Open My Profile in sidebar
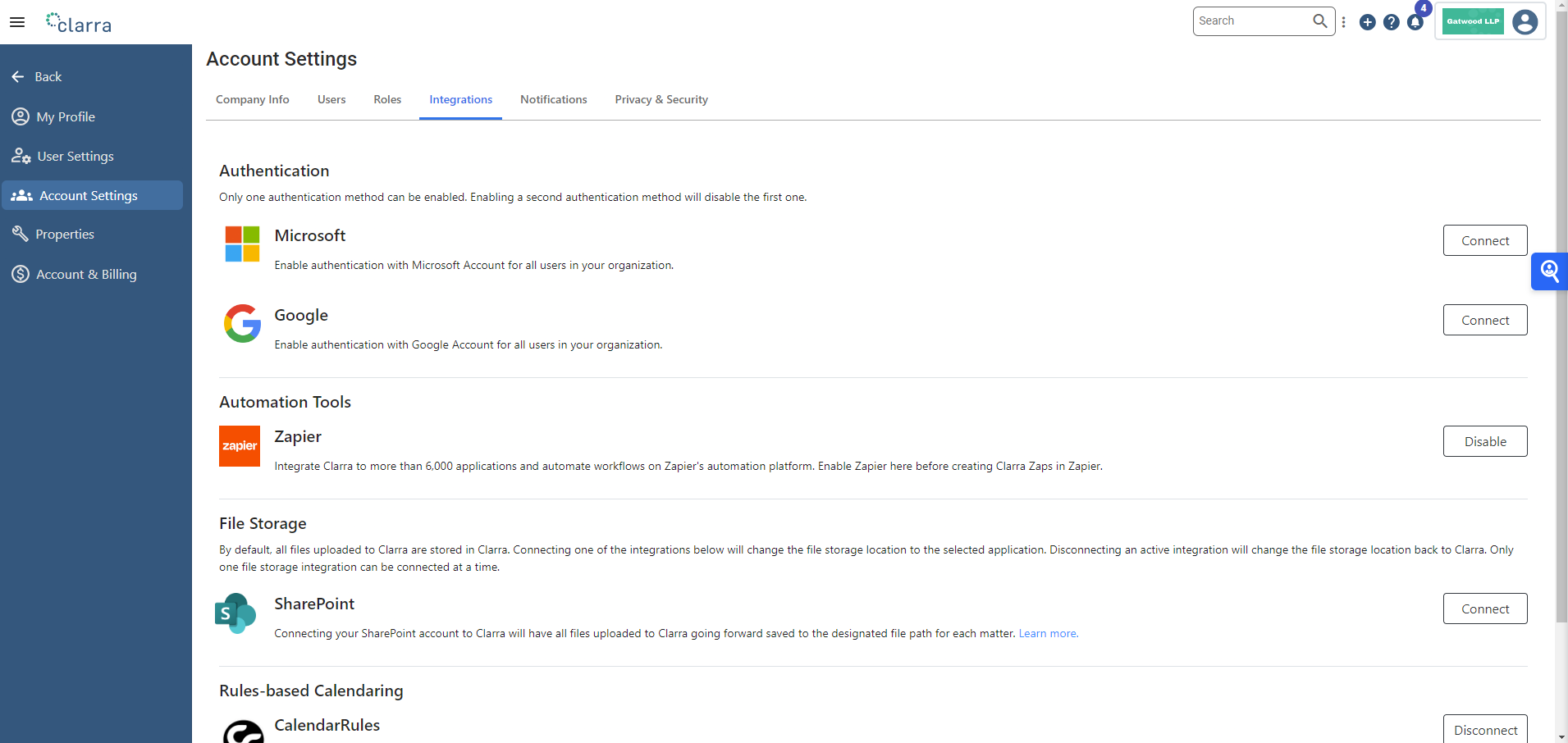Viewport: 1568px width, 743px height. 66,117
